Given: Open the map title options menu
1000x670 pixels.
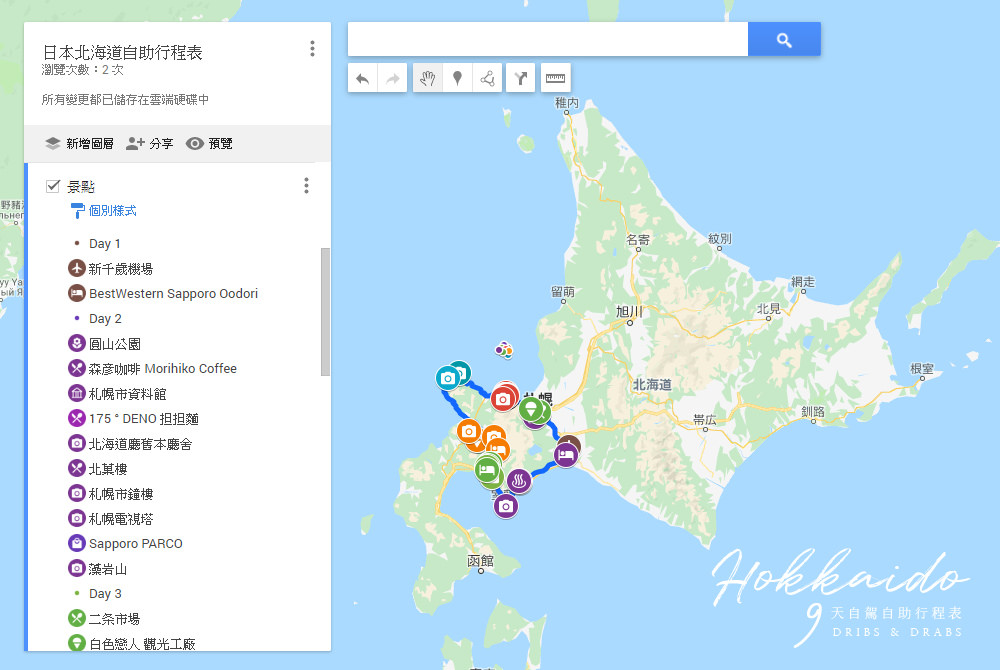Looking at the screenshot, I should 312,49.
